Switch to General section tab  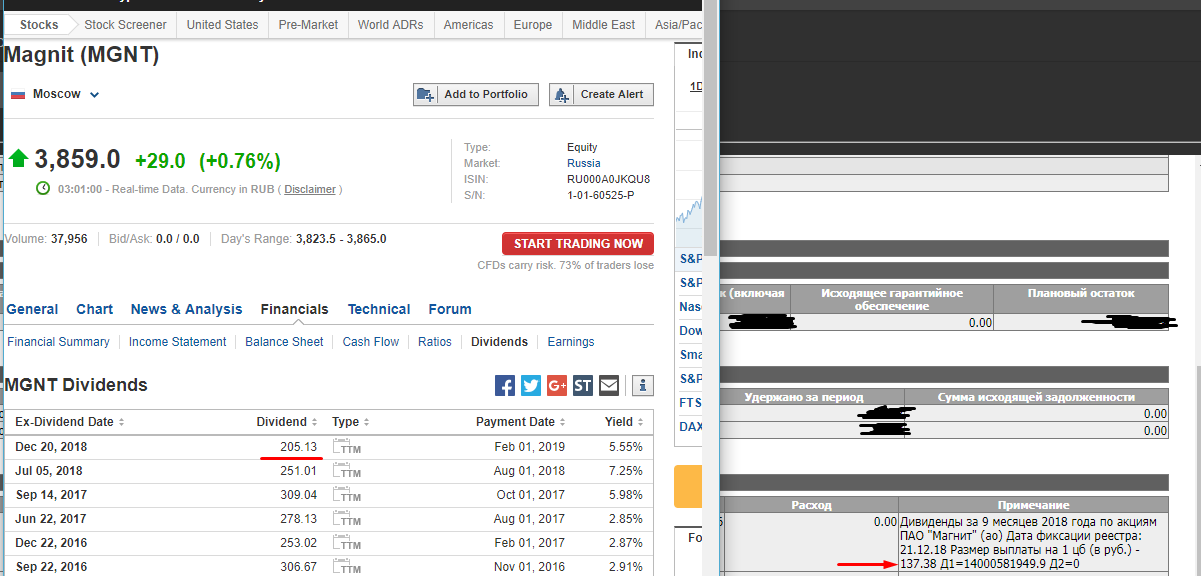[33, 309]
